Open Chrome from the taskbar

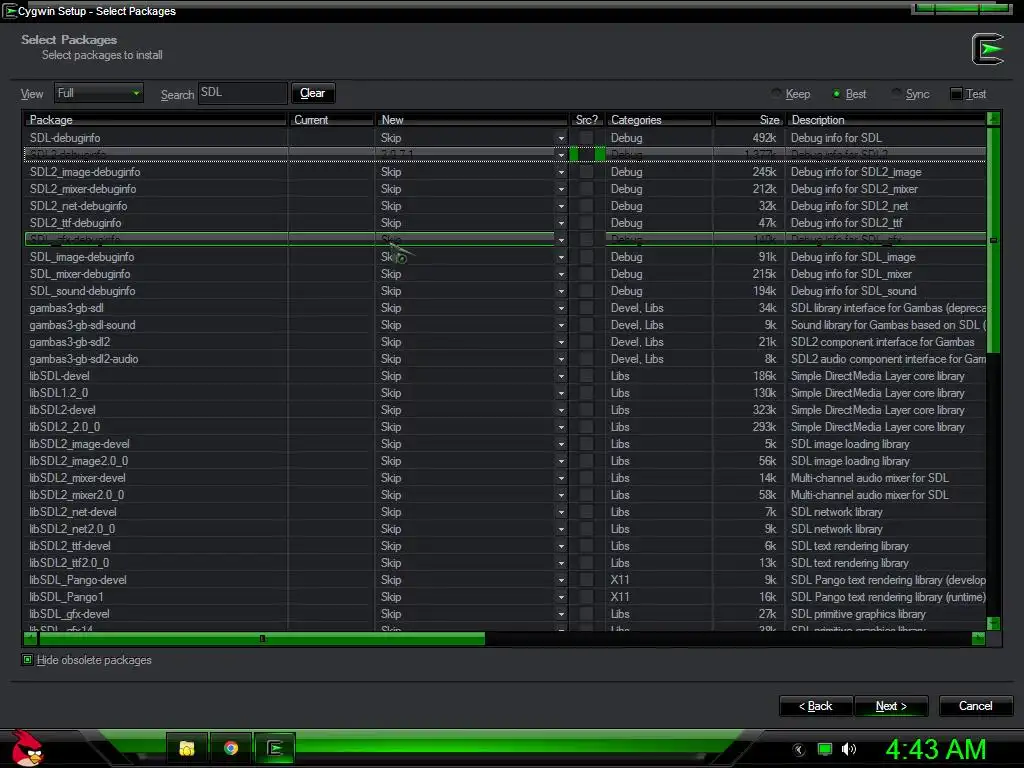[231, 748]
